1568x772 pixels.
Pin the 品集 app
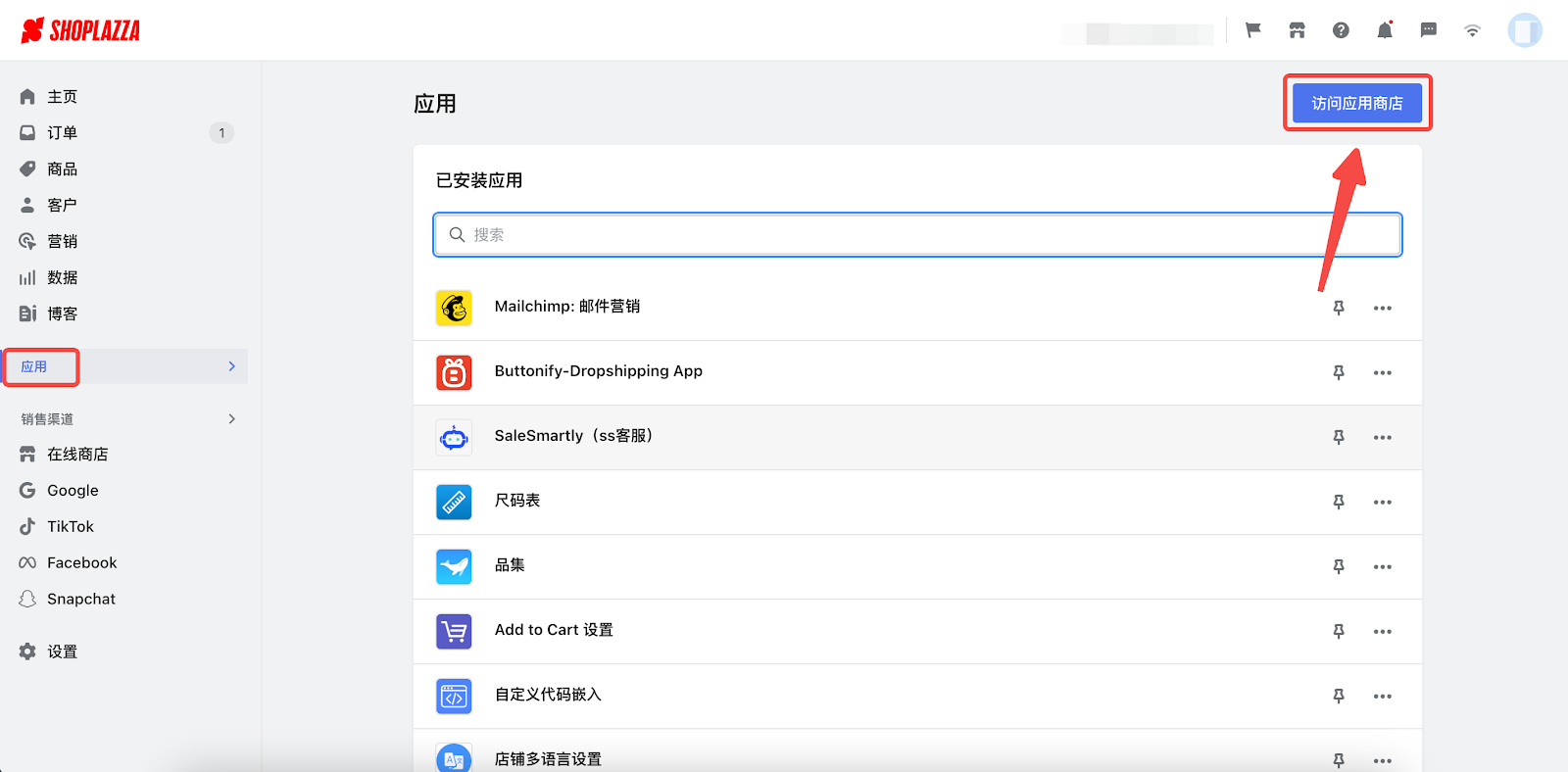(x=1339, y=566)
